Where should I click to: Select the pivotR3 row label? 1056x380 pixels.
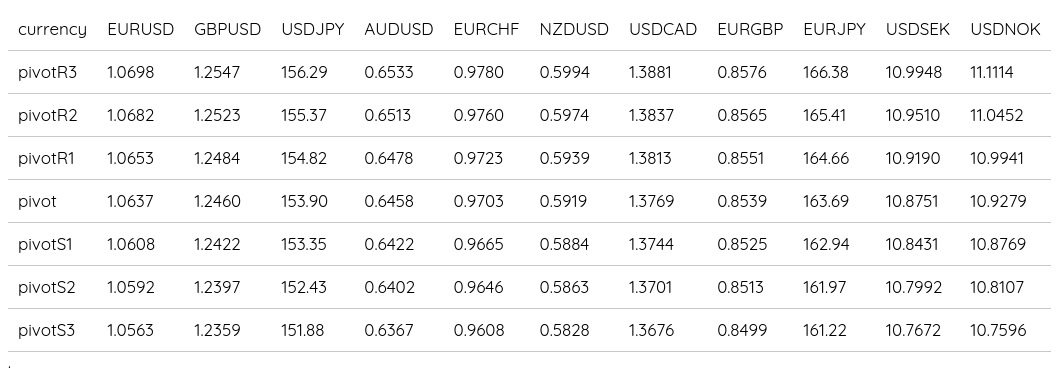click(48, 72)
